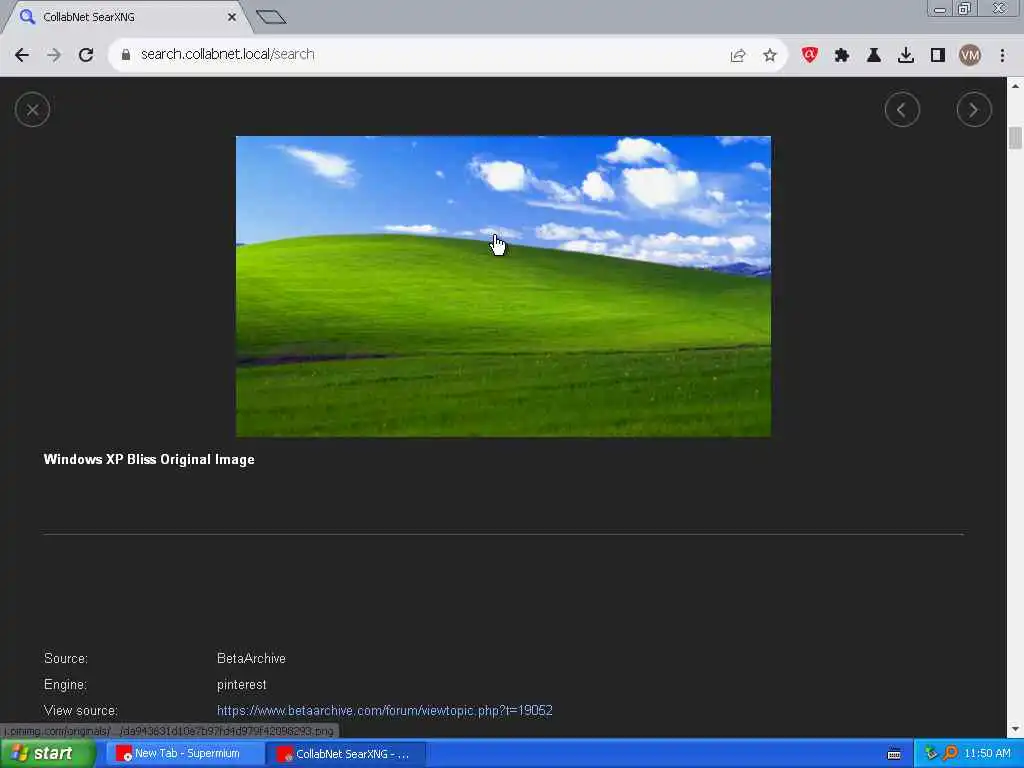Image resolution: width=1024 pixels, height=768 pixels.
Task: Switch to CollabNet SearXNG taskbar window
Action: pos(345,754)
